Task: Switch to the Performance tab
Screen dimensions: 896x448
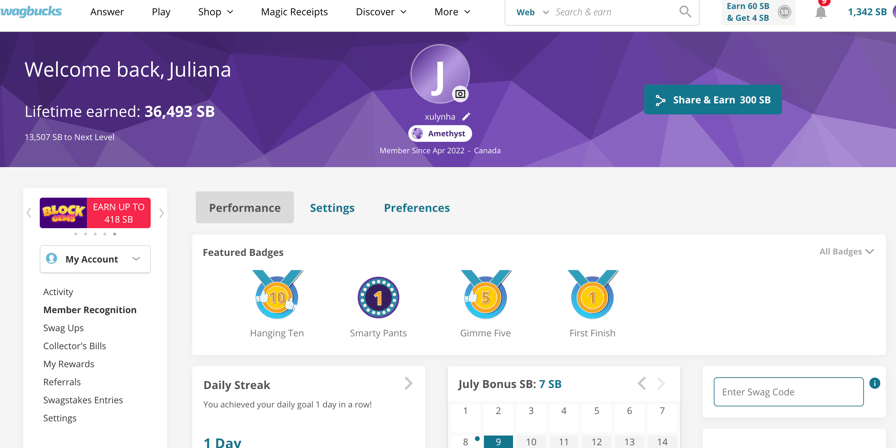Action: (x=245, y=207)
